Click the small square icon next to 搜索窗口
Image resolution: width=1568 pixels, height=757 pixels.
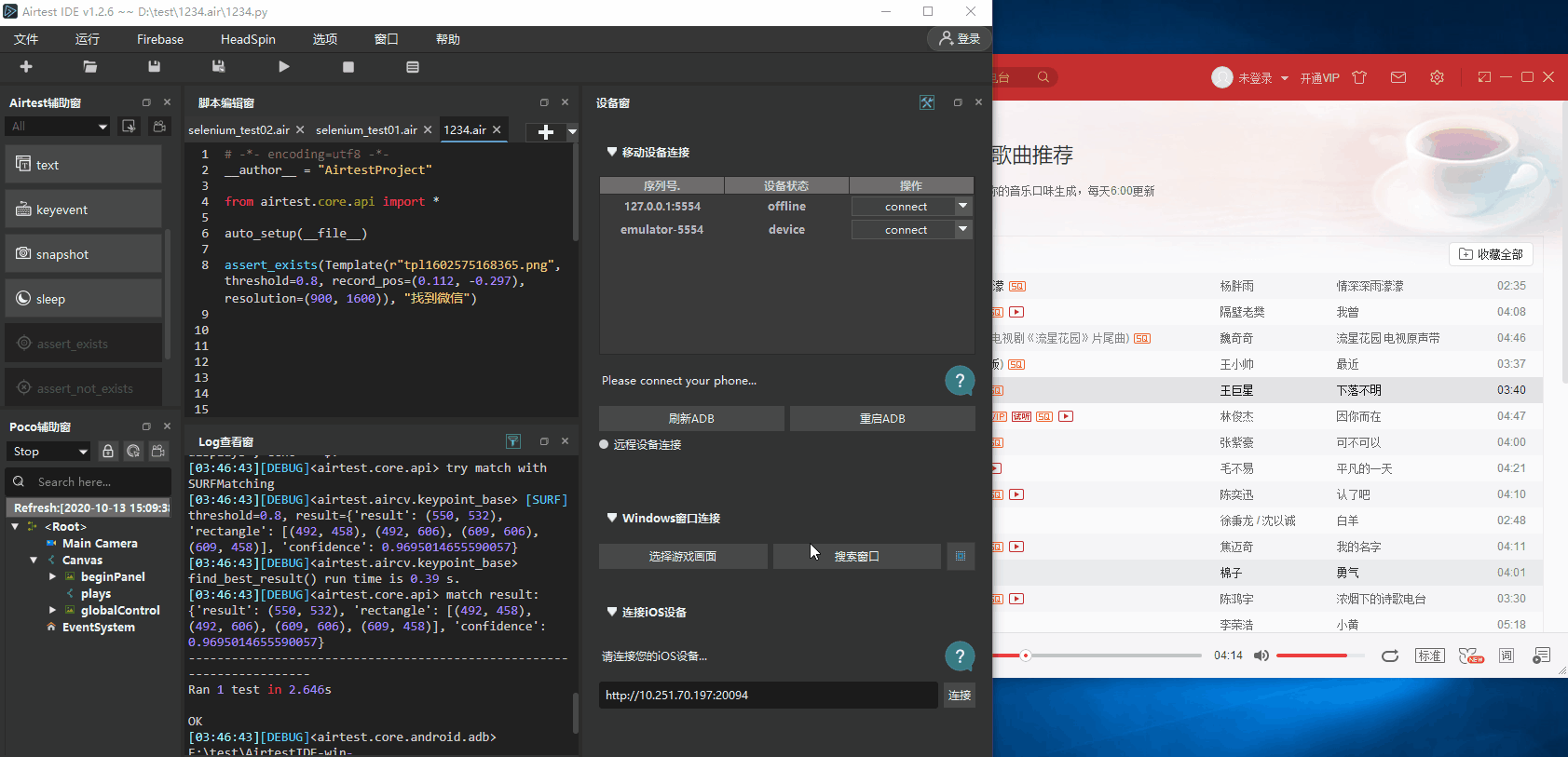pyautogui.click(x=961, y=556)
